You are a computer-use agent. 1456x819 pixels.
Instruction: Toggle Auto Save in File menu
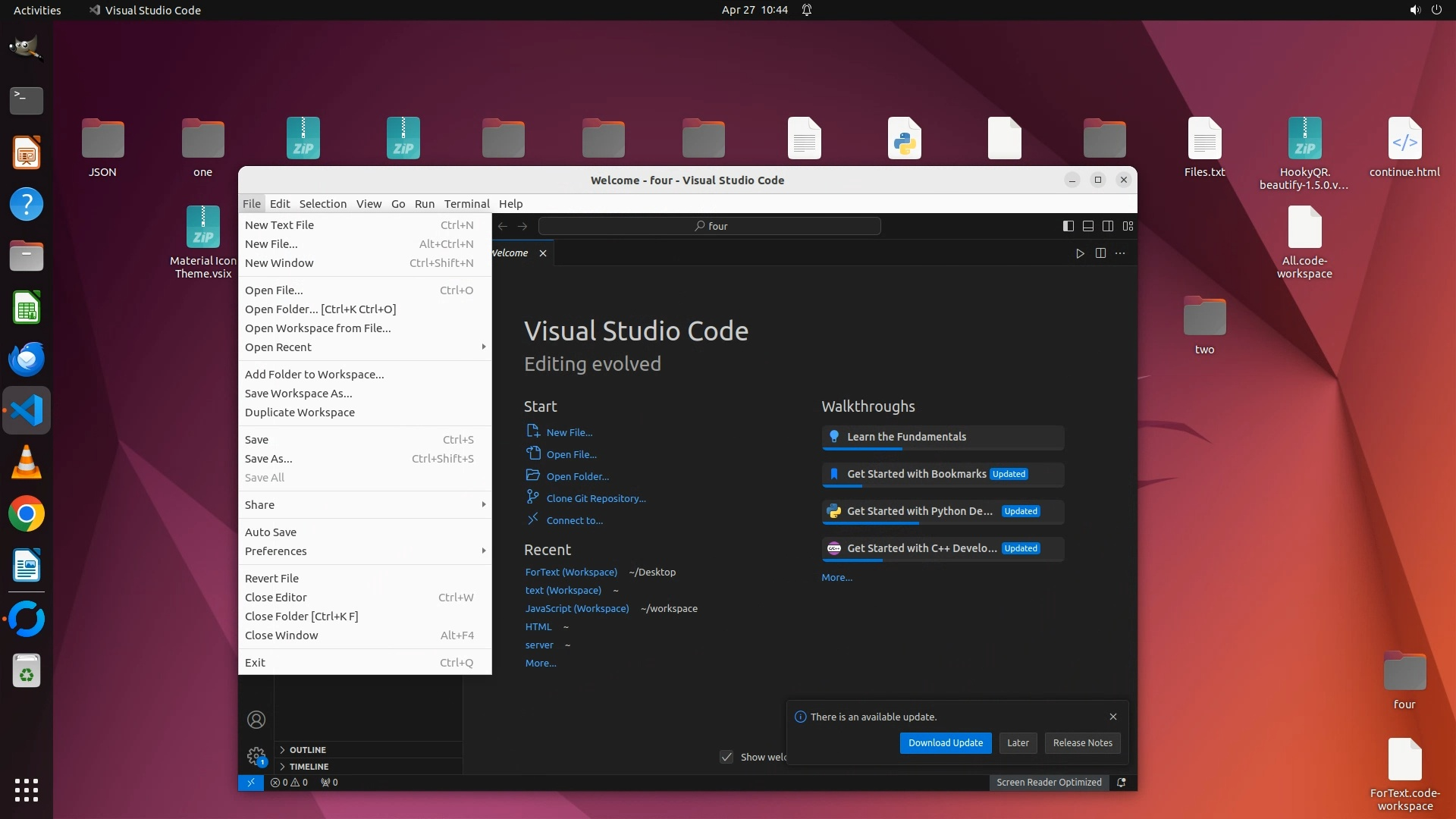click(x=271, y=532)
